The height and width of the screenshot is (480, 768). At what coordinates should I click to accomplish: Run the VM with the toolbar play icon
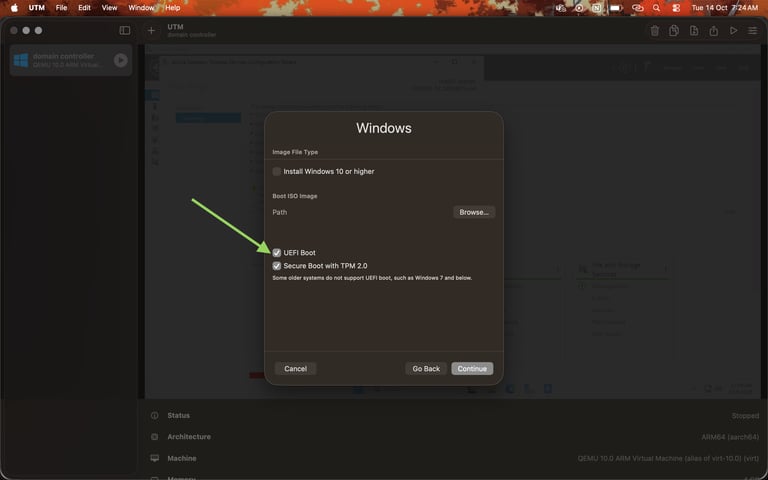733,31
